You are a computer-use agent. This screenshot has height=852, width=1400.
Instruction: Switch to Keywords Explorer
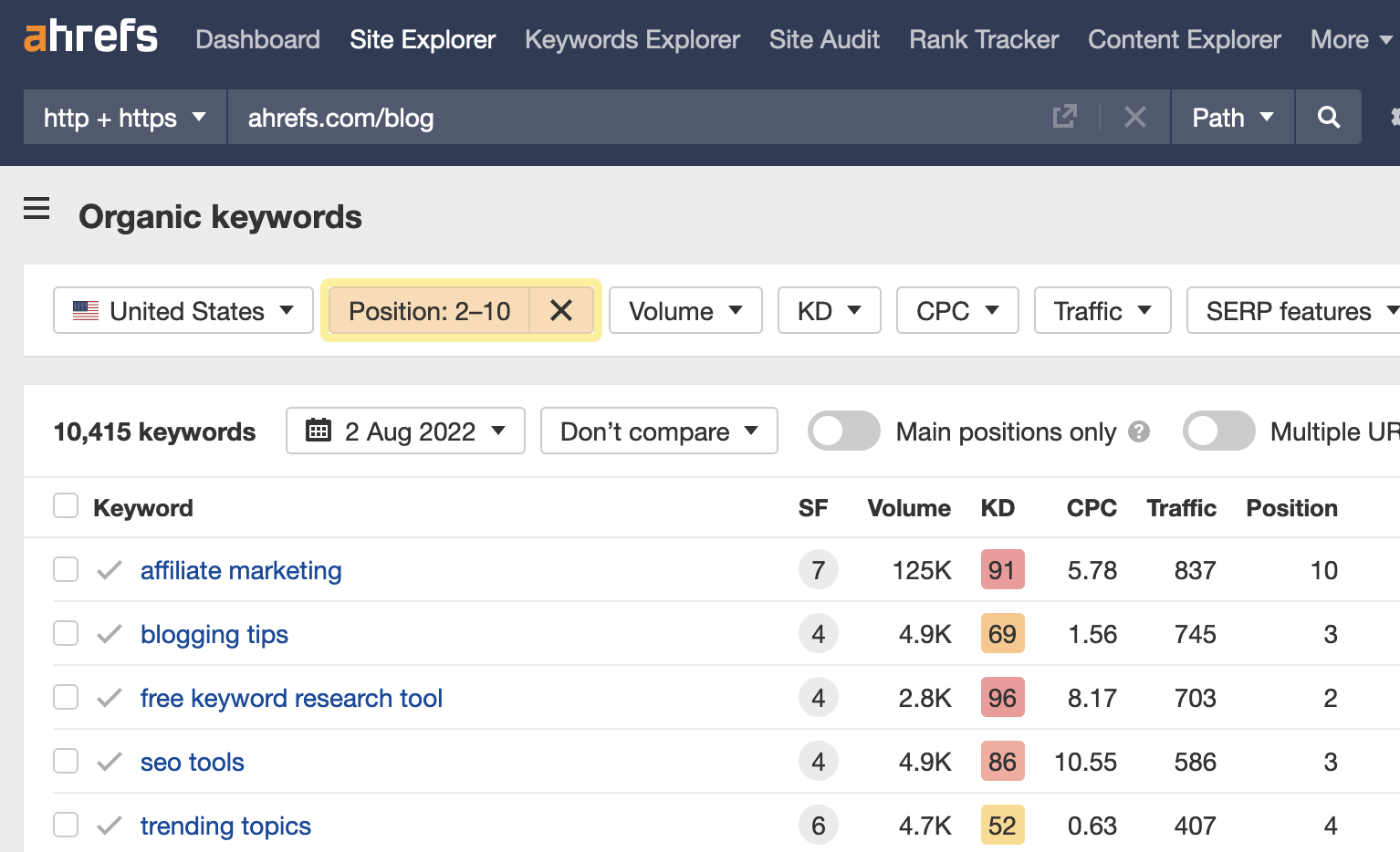[632, 39]
